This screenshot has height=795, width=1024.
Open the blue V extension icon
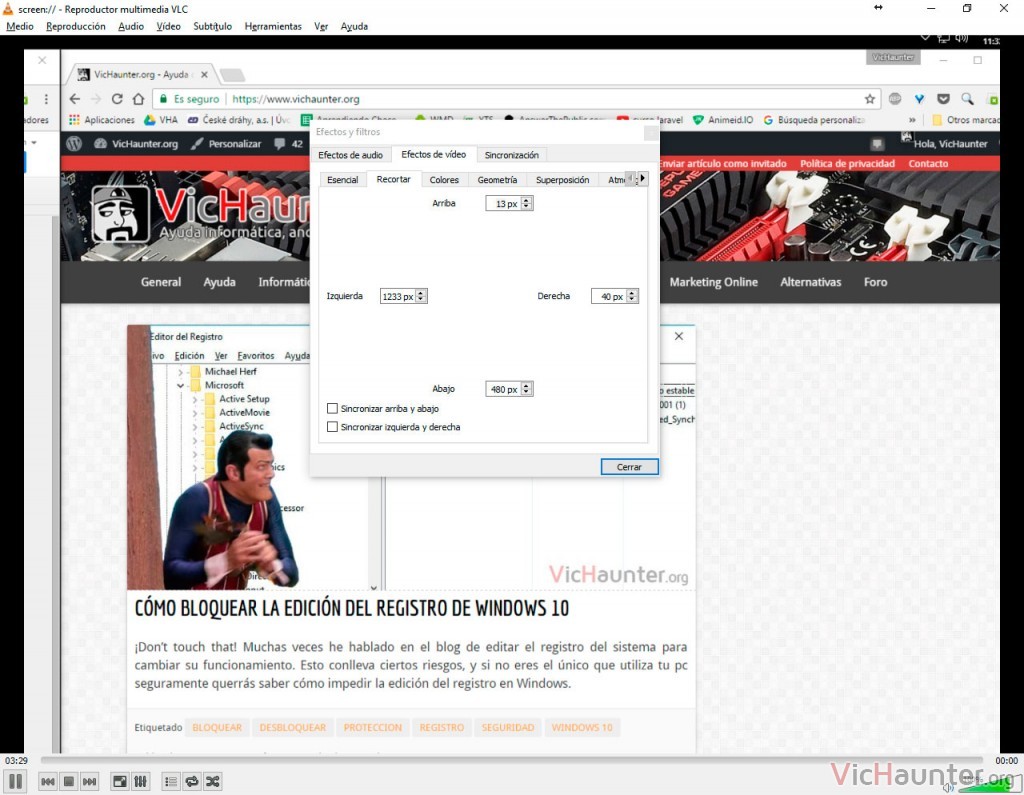pyautogui.click(x=919, y=99)
